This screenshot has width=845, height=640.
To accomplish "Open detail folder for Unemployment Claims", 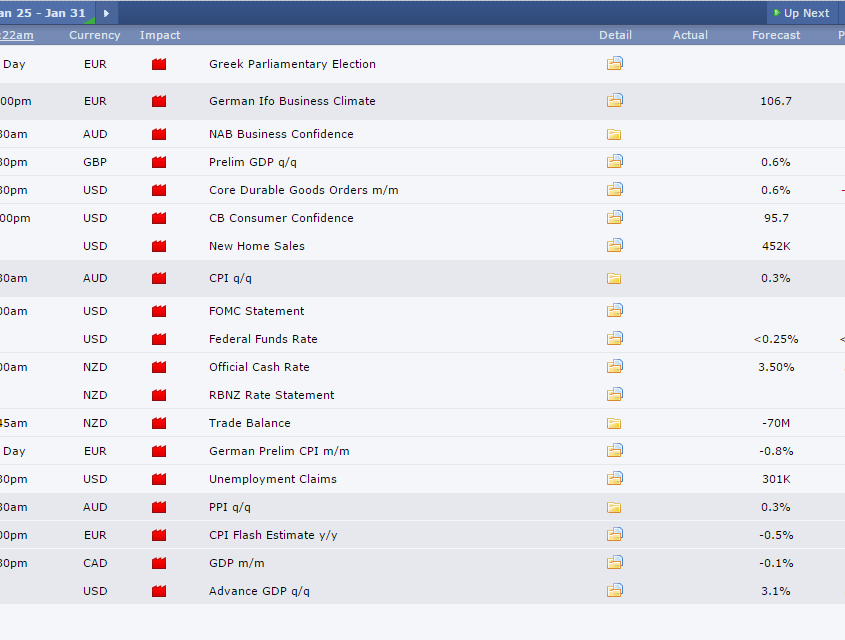I will (614, 479).
